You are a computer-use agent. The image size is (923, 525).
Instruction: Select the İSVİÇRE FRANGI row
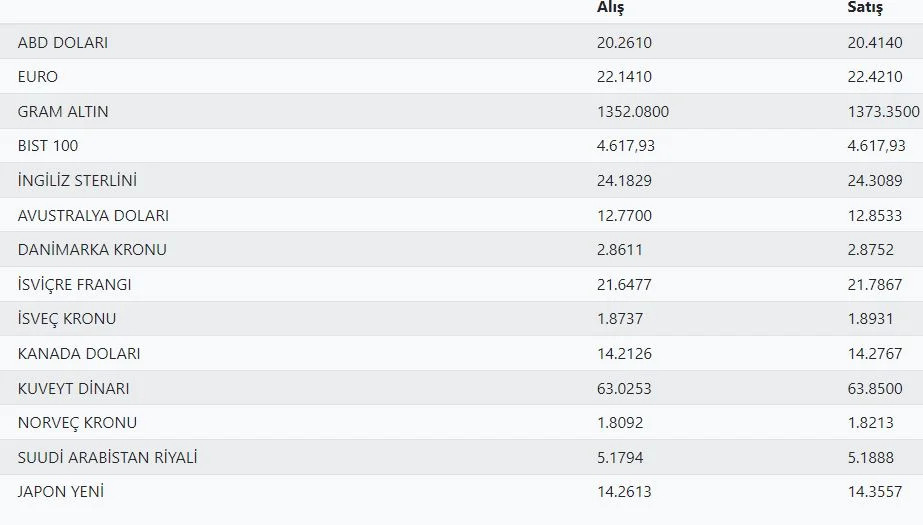pos(75,285)
